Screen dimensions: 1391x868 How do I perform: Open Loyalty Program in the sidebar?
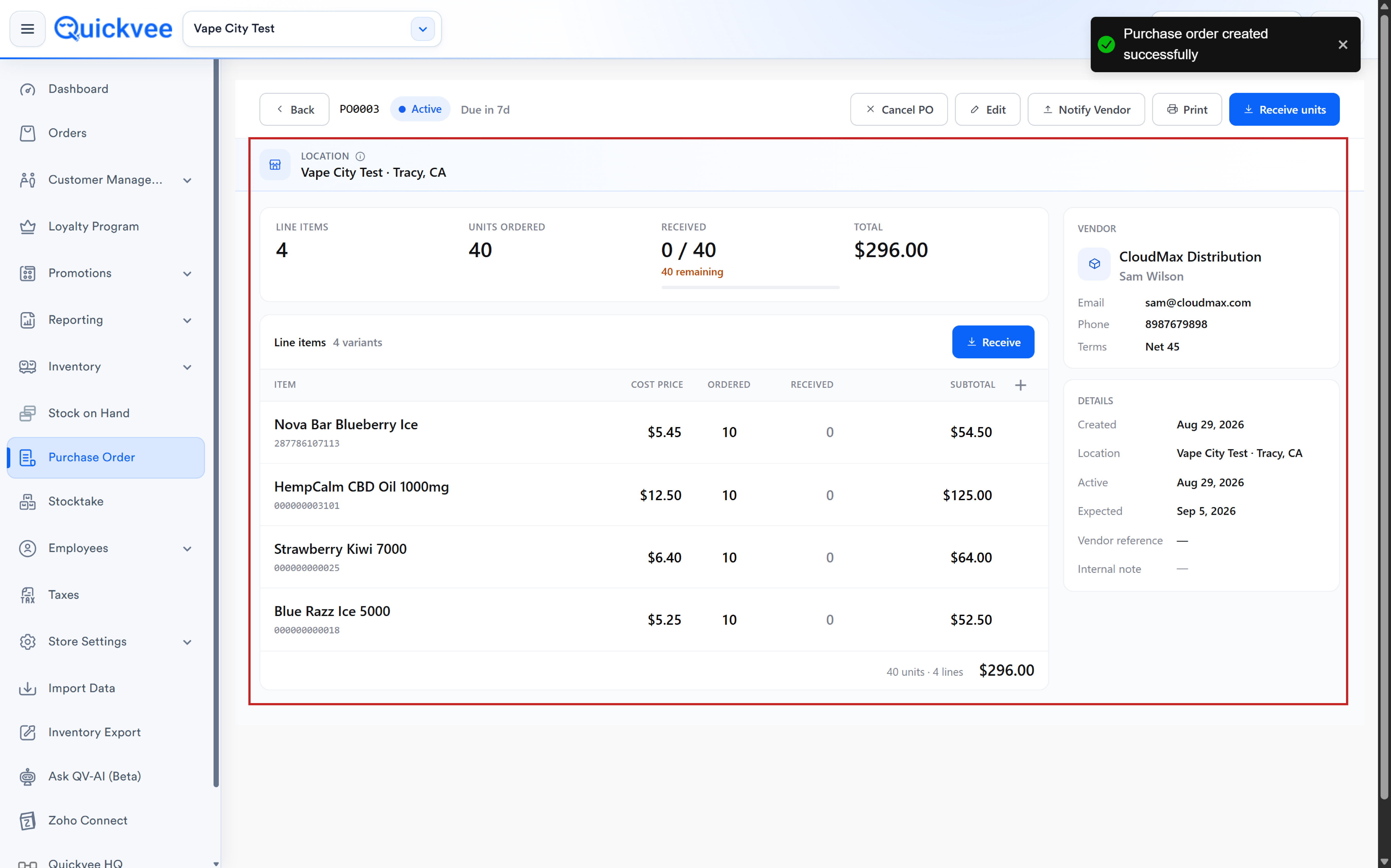106,227
